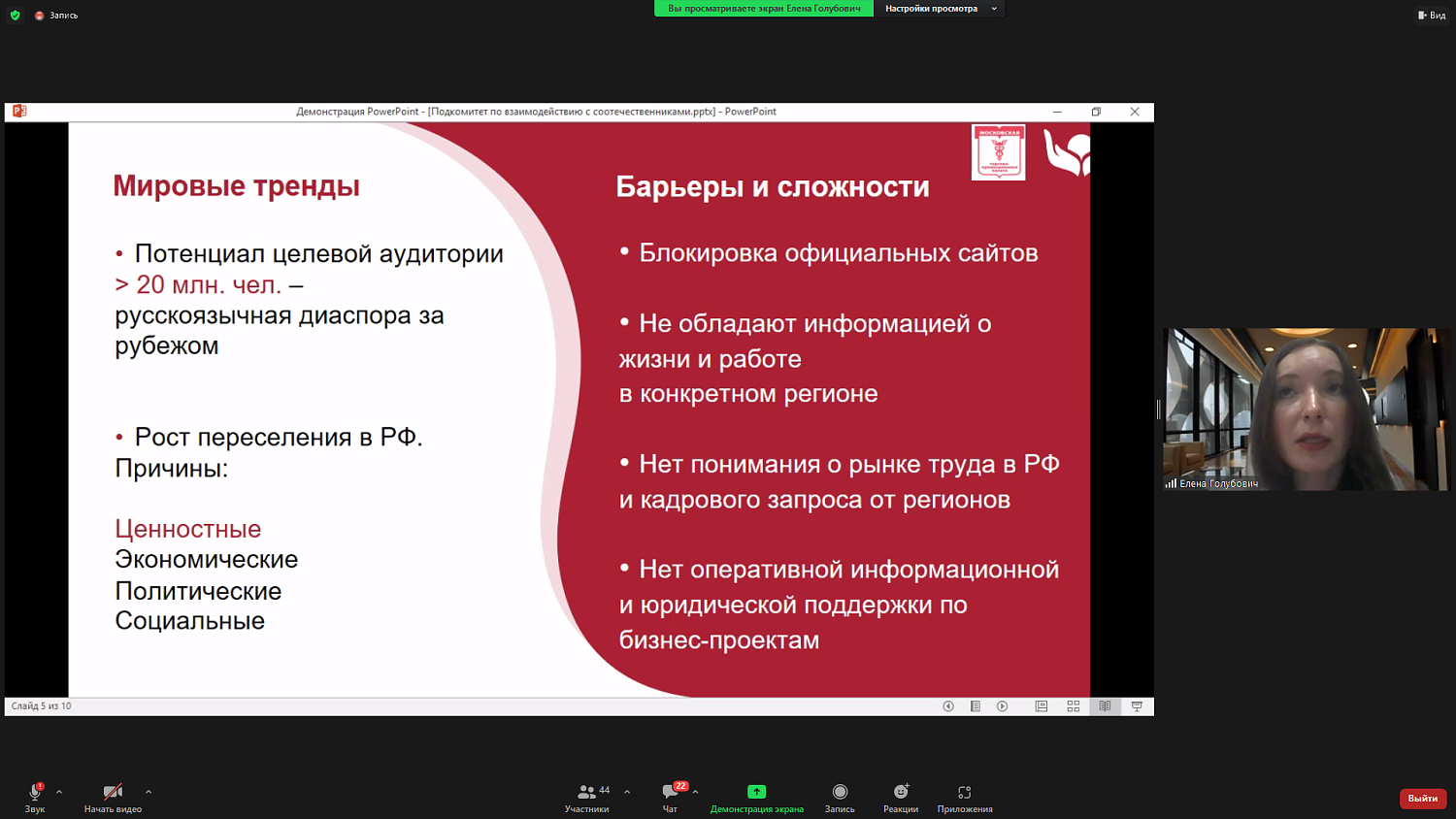Advance to next slide with the forward arrow
This screenshot has height=819, width=1456.
tap(1003, 706)
